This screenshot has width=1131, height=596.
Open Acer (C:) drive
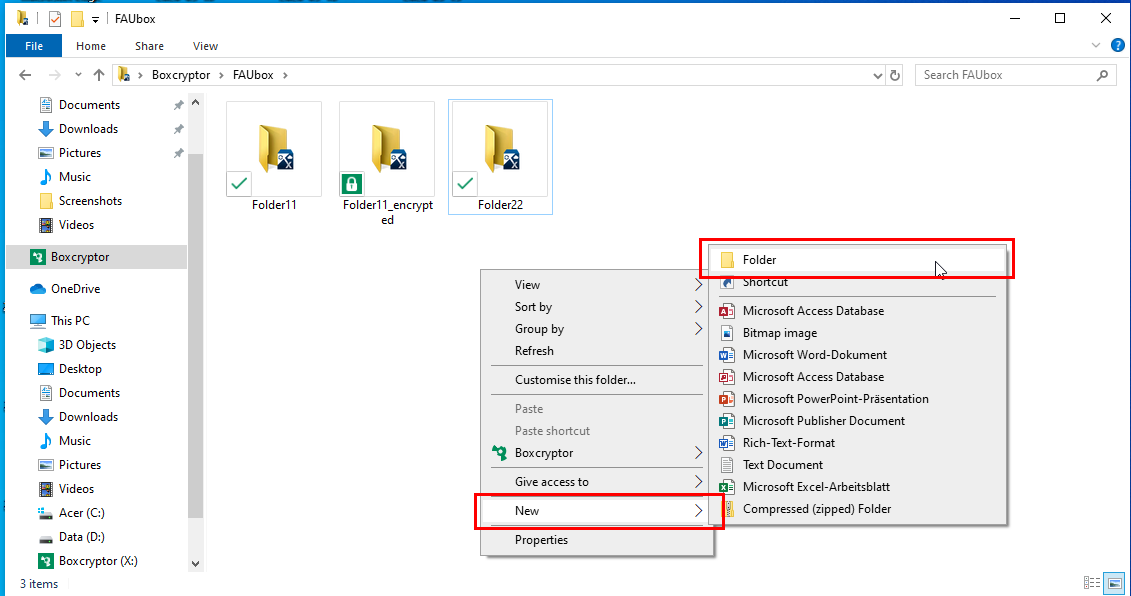click(81, 513)
